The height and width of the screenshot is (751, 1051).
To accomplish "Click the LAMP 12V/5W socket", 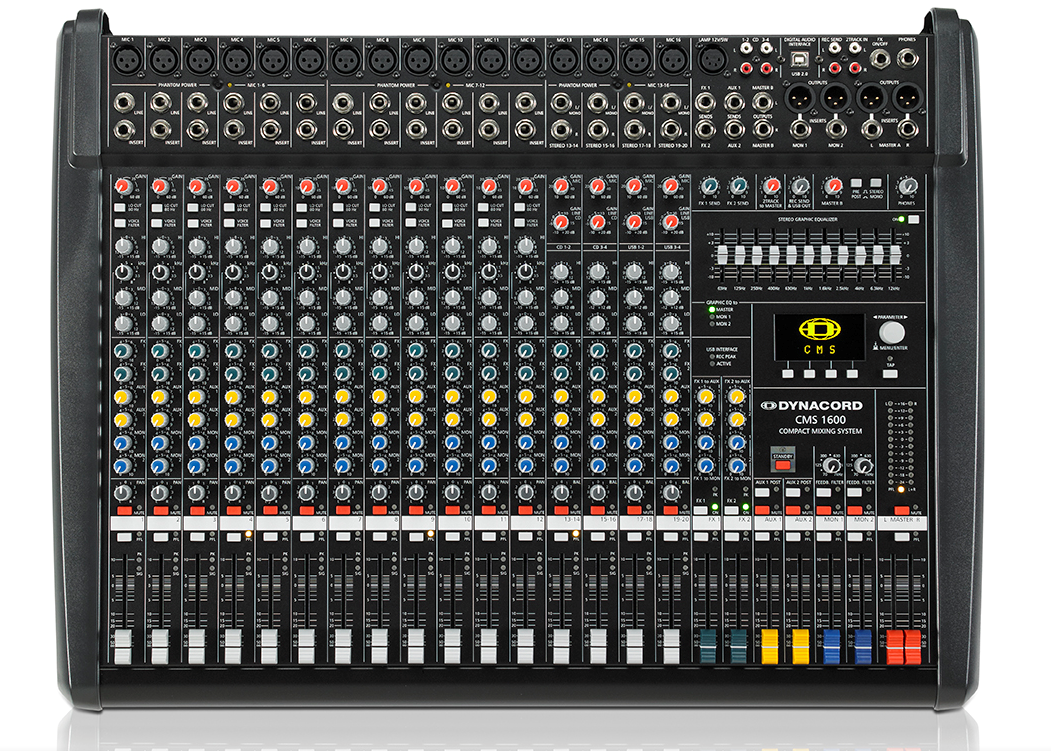I will click(713, 60).
